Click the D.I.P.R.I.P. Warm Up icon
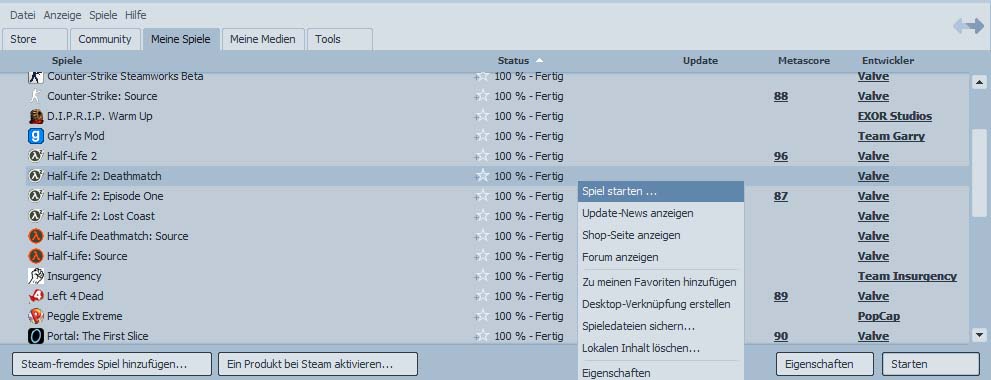The height and width of the screenshot is (380, 991). [x=36, y=116]
